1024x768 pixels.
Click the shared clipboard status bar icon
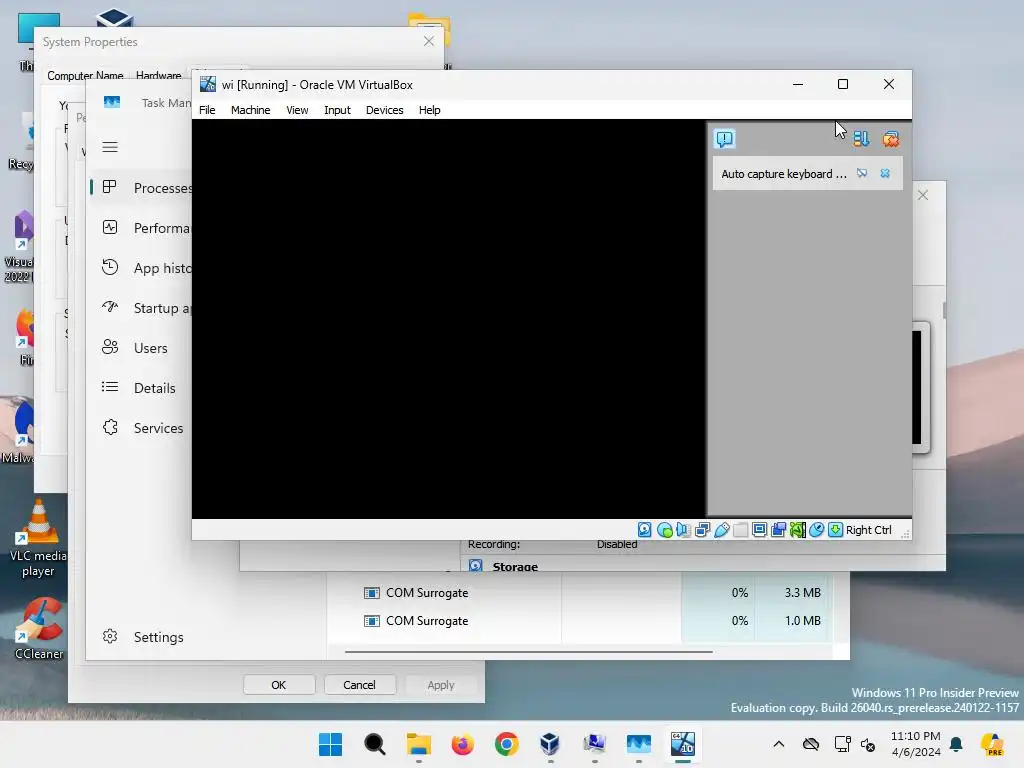point(778,530)
